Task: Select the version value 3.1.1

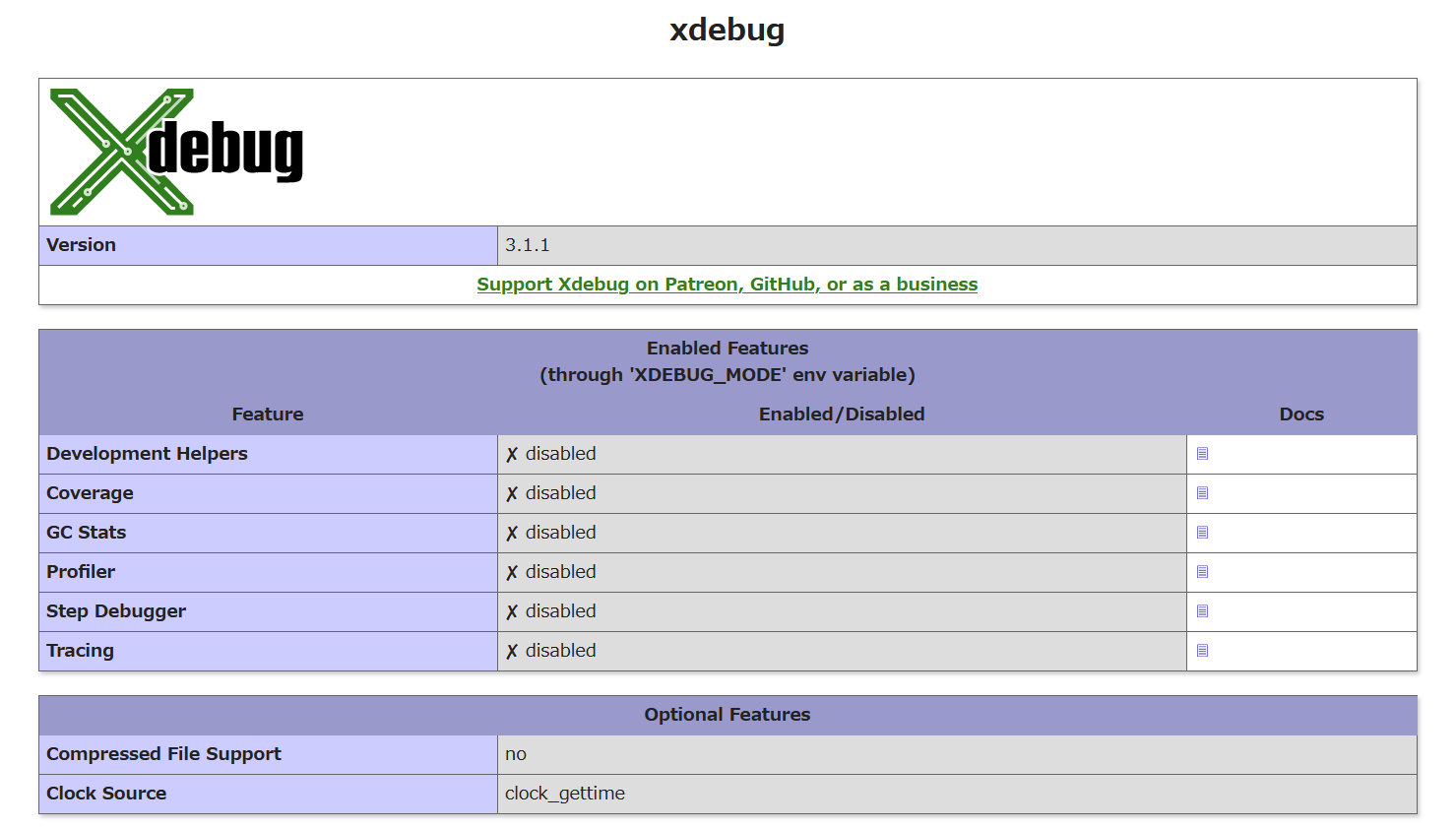Action: pos(528,245)
